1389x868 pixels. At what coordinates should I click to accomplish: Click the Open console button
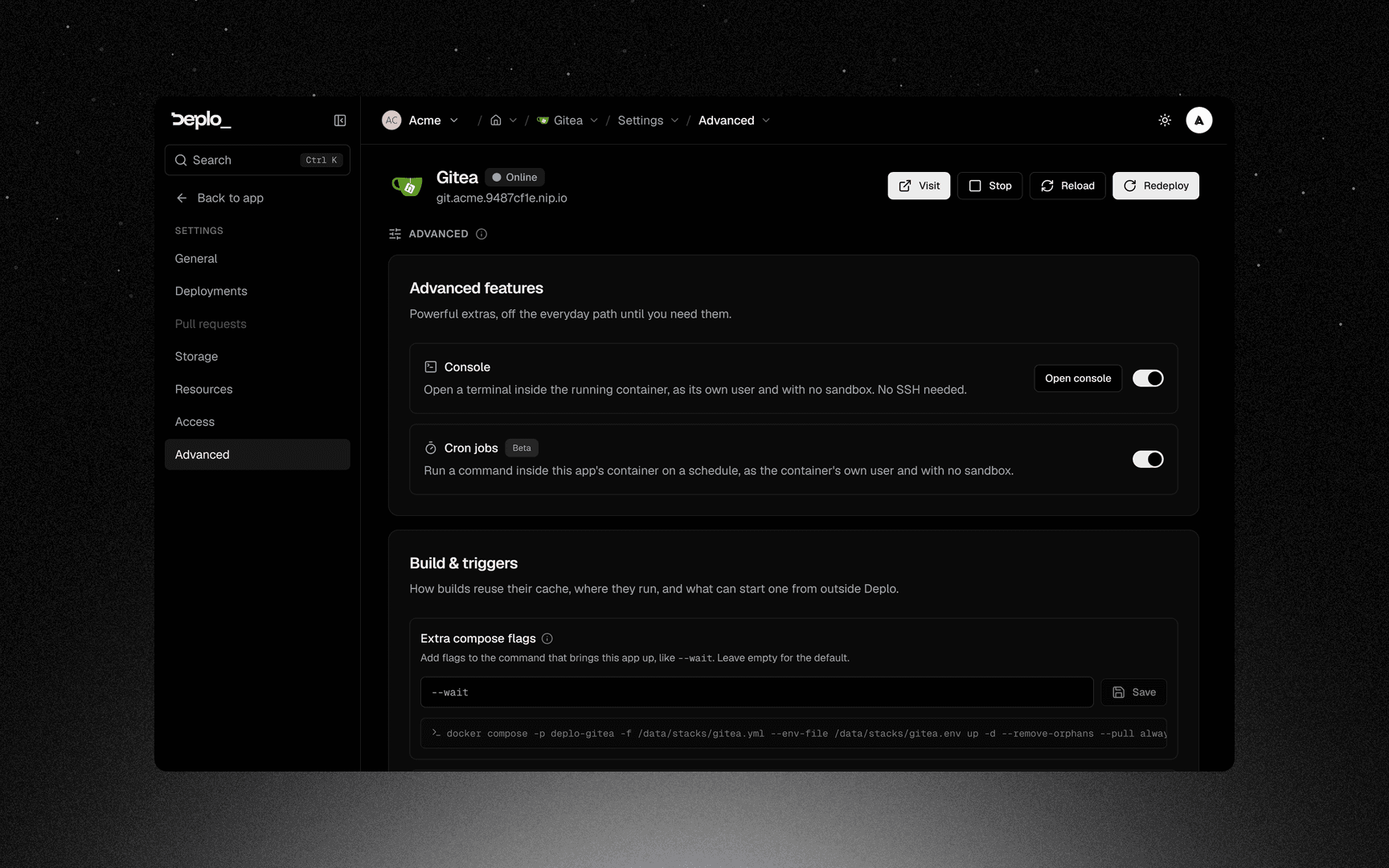[1078, 379]
